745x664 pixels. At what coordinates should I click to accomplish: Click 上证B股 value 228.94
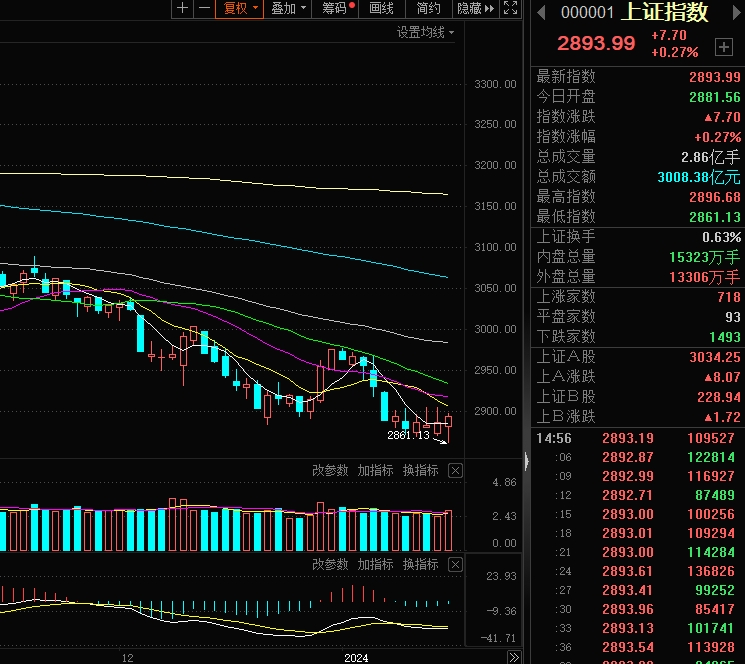coord(718,397)
